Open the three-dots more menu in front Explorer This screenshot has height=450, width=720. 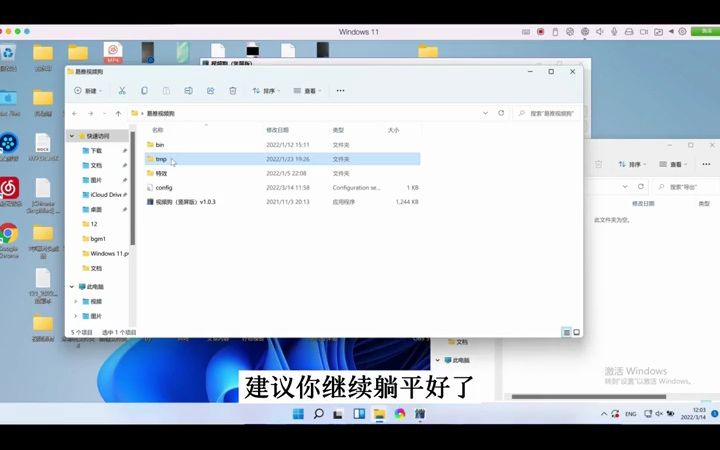(340, 91)
